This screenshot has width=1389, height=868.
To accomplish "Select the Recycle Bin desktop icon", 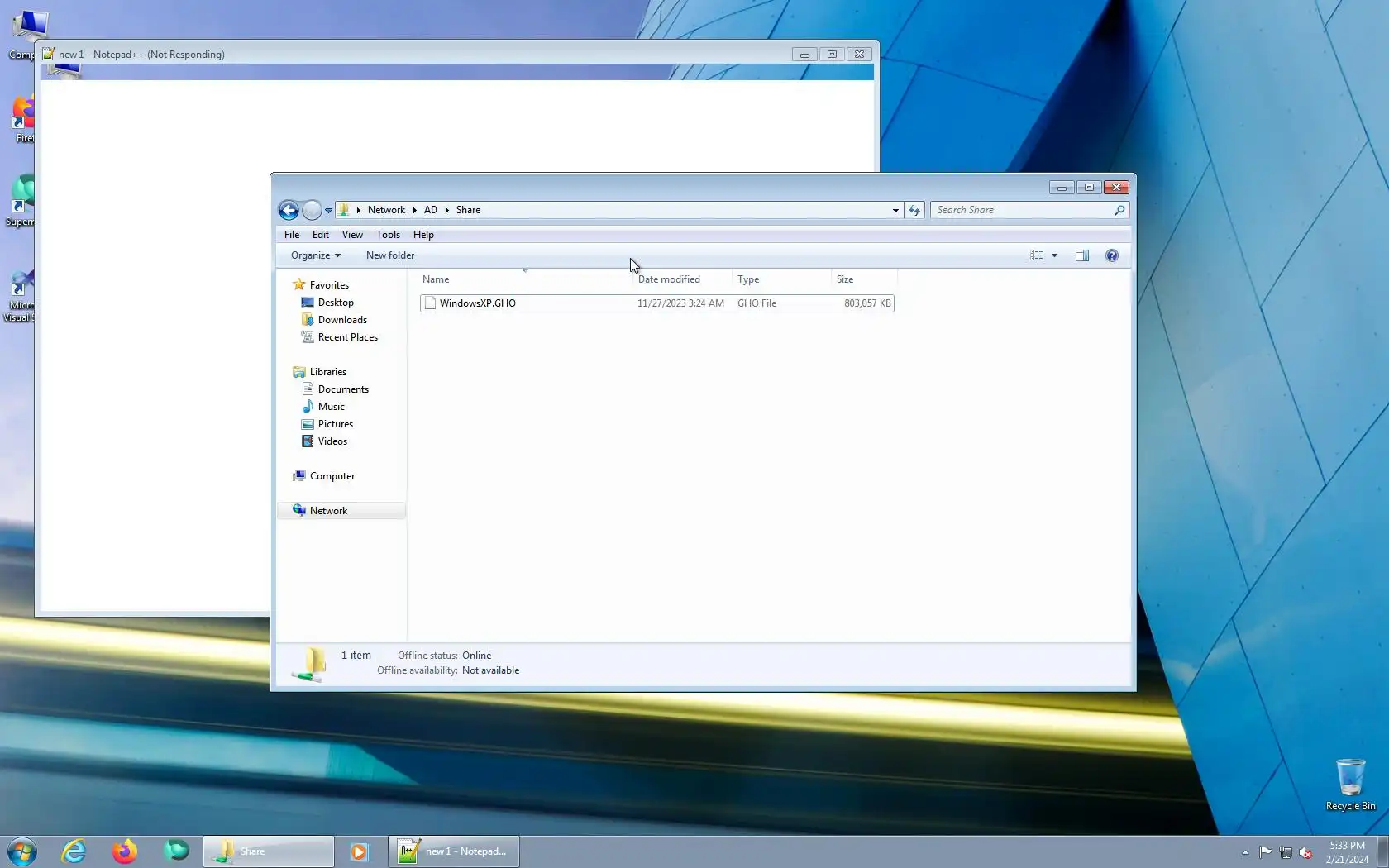I will click(1351, 785).
